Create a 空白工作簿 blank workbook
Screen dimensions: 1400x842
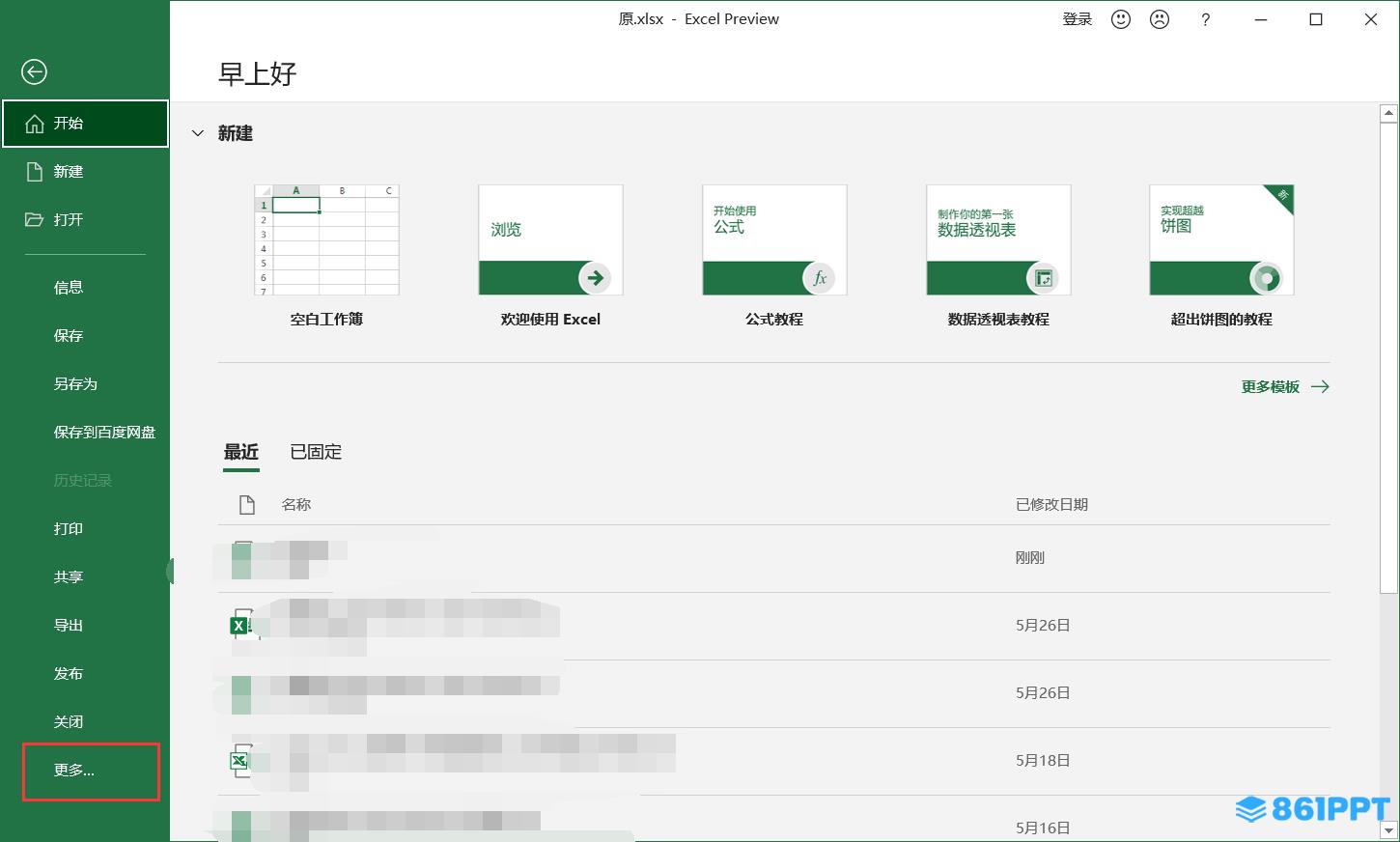(x=326, y=256)
